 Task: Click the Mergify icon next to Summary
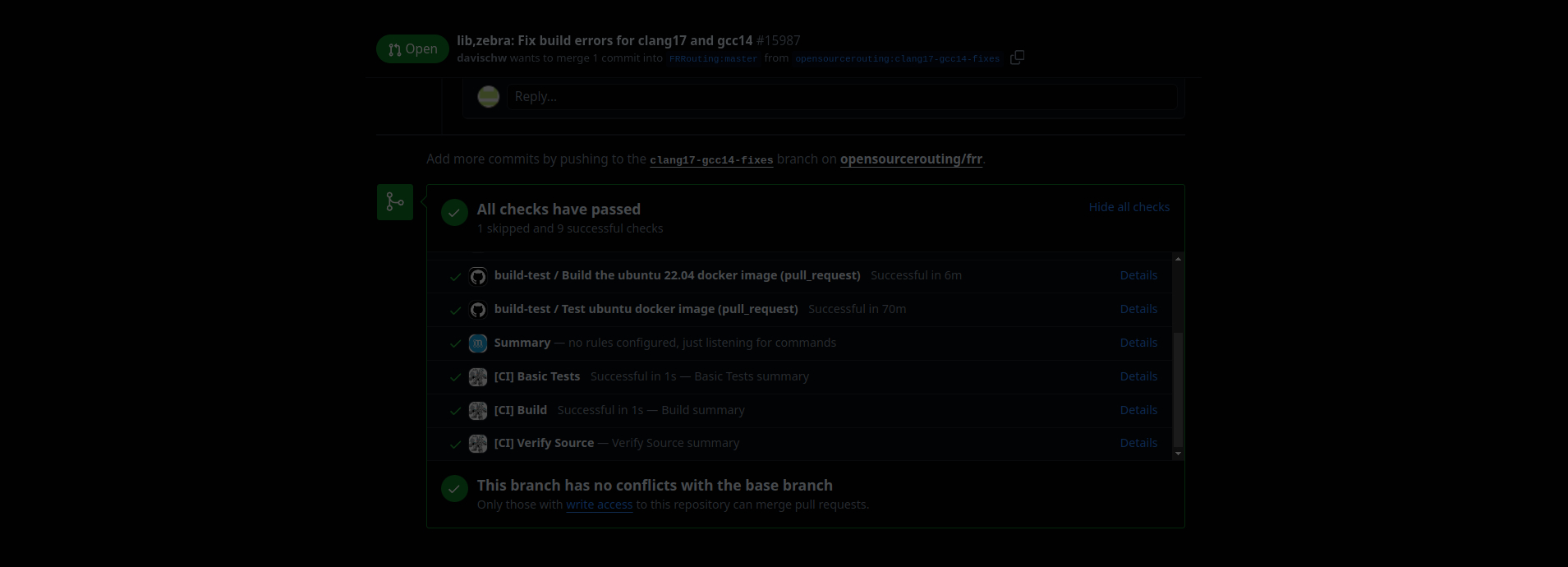[x=478, y=343]
